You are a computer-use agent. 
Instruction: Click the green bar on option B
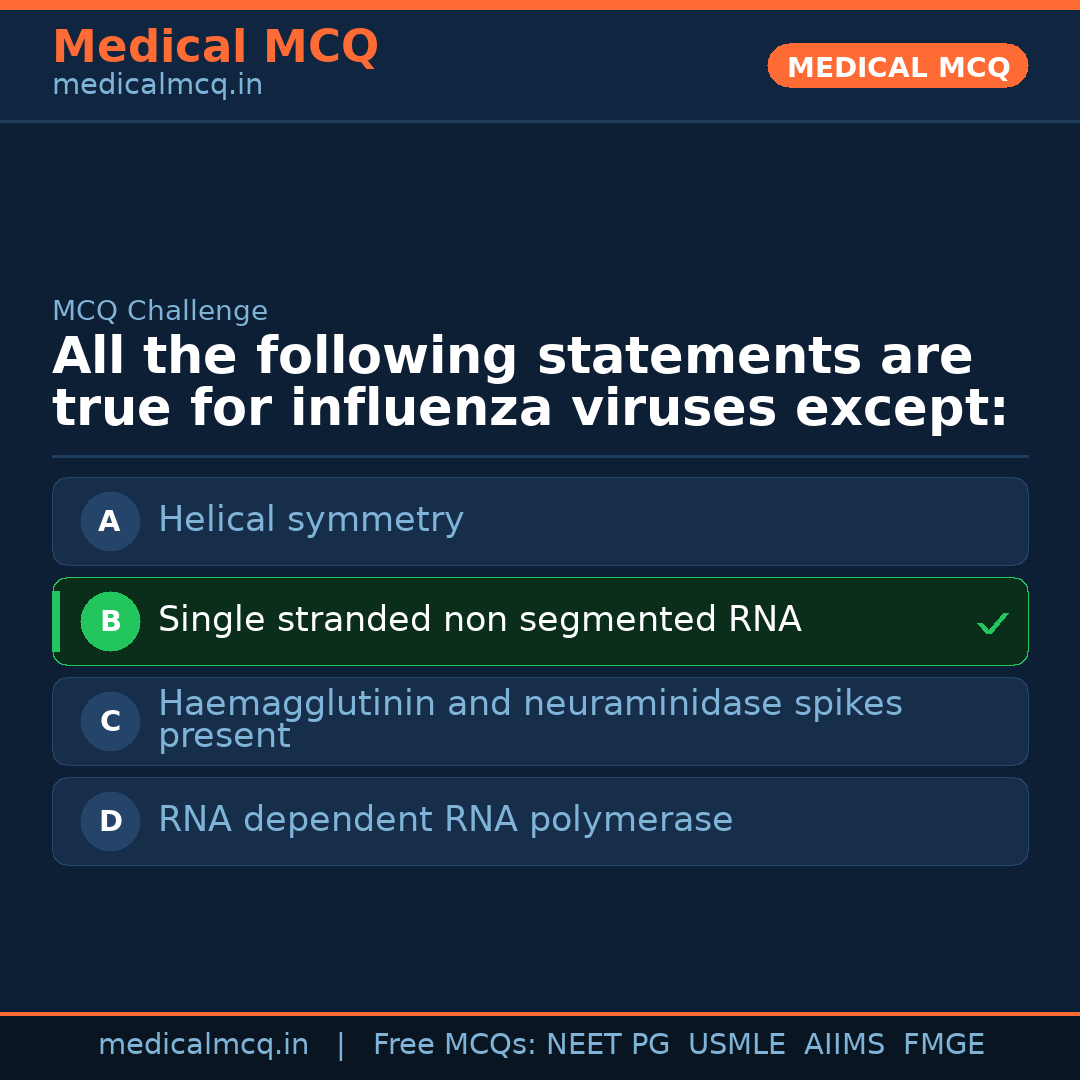[56, 621]
